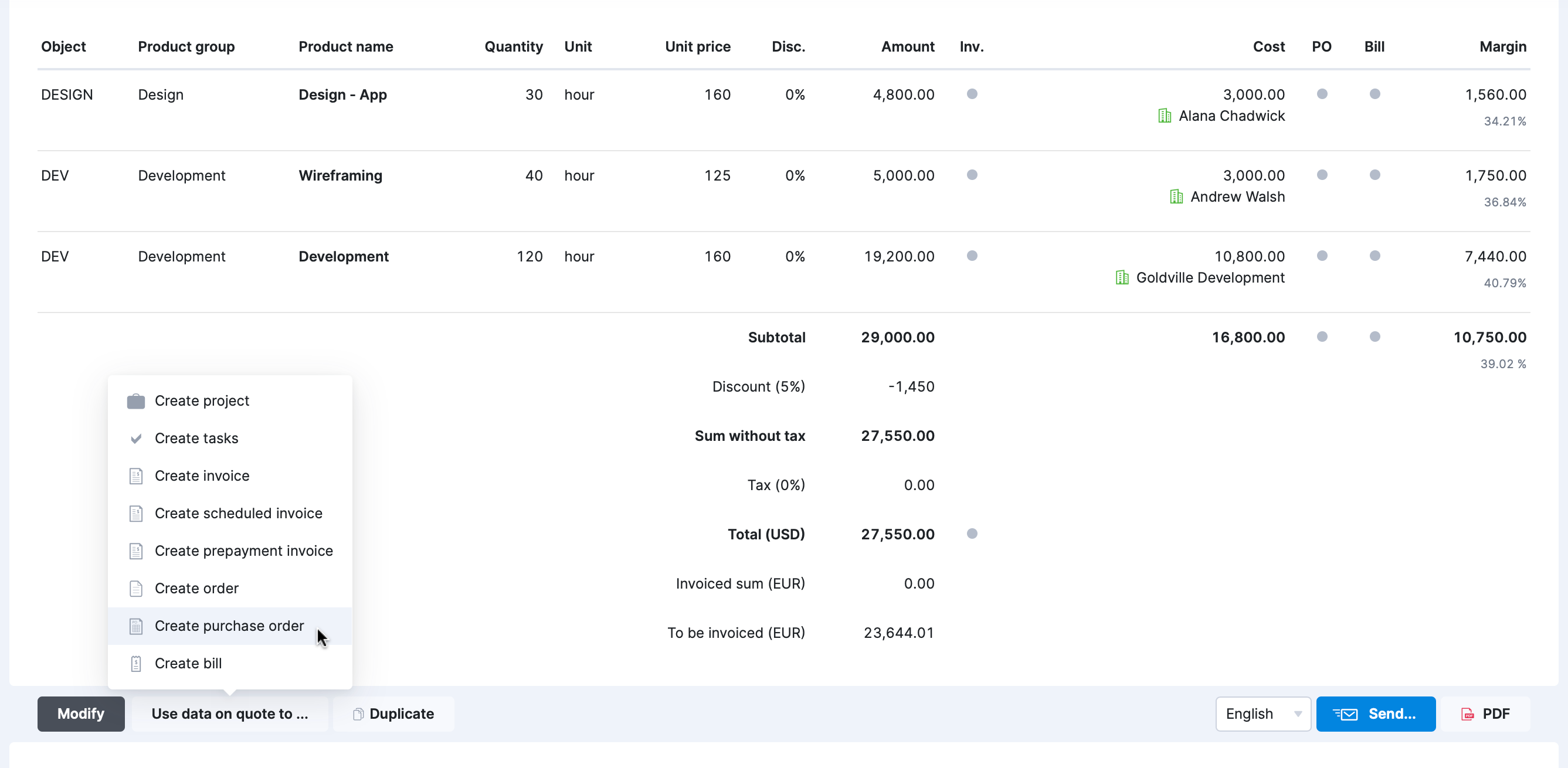Viewport: 1568px width, 768px height.
Task: Select Create scheduled invoice menu entry
Action: click(x=230, y=514)
